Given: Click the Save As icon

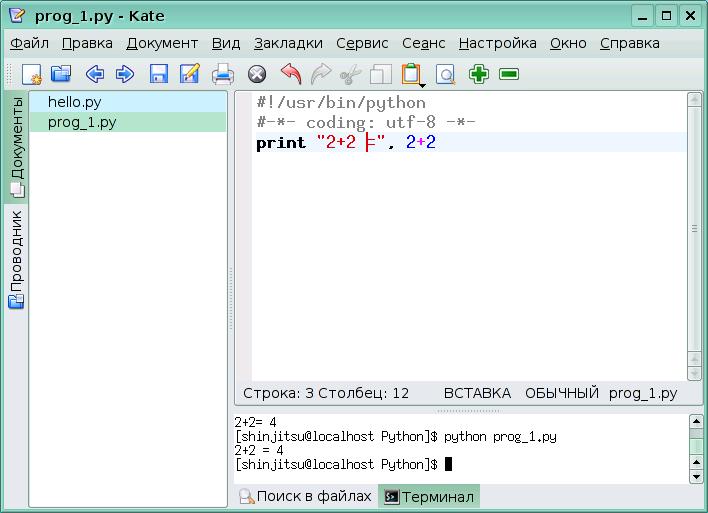Looking at the screenshot, I should click(x=189, y=74).
